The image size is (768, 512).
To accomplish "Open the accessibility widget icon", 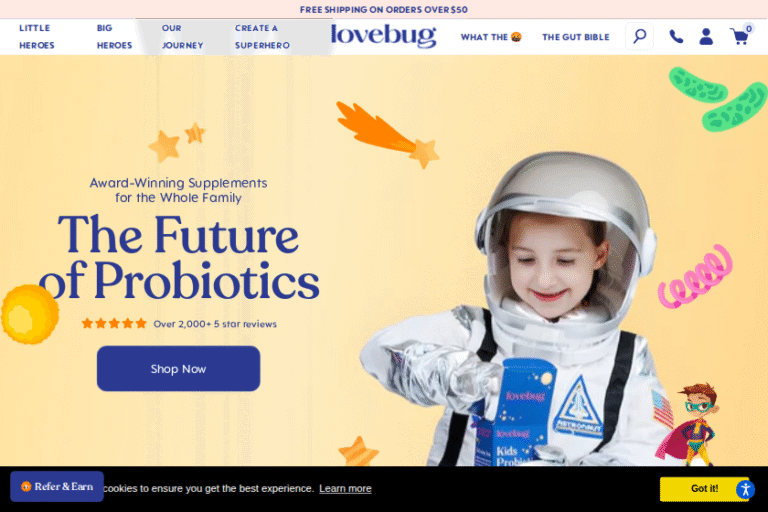I will pyautogui.click(x=745, y=489).
